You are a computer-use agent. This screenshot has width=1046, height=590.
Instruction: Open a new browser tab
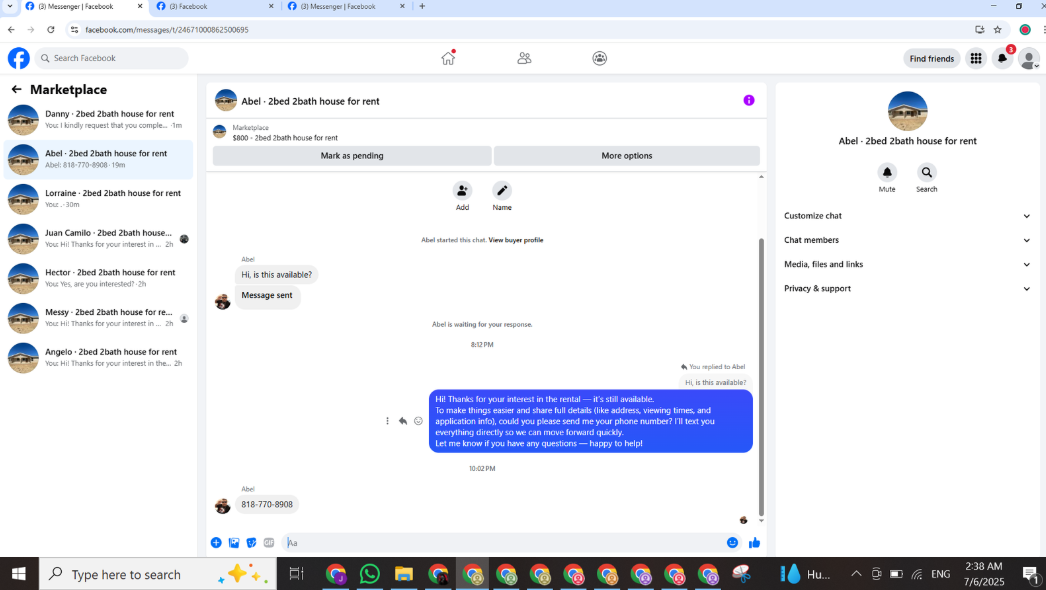(x=422, y=6)
